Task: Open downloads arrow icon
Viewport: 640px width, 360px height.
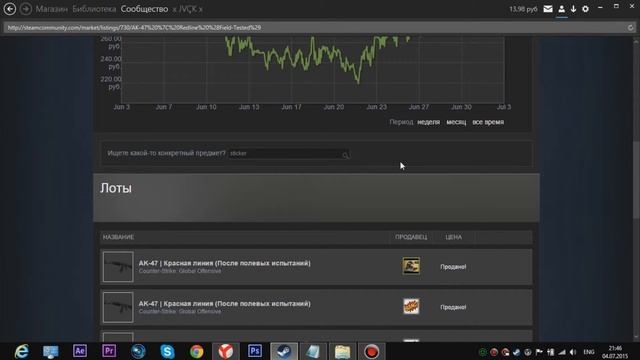Action: click(x=573, y=9)
